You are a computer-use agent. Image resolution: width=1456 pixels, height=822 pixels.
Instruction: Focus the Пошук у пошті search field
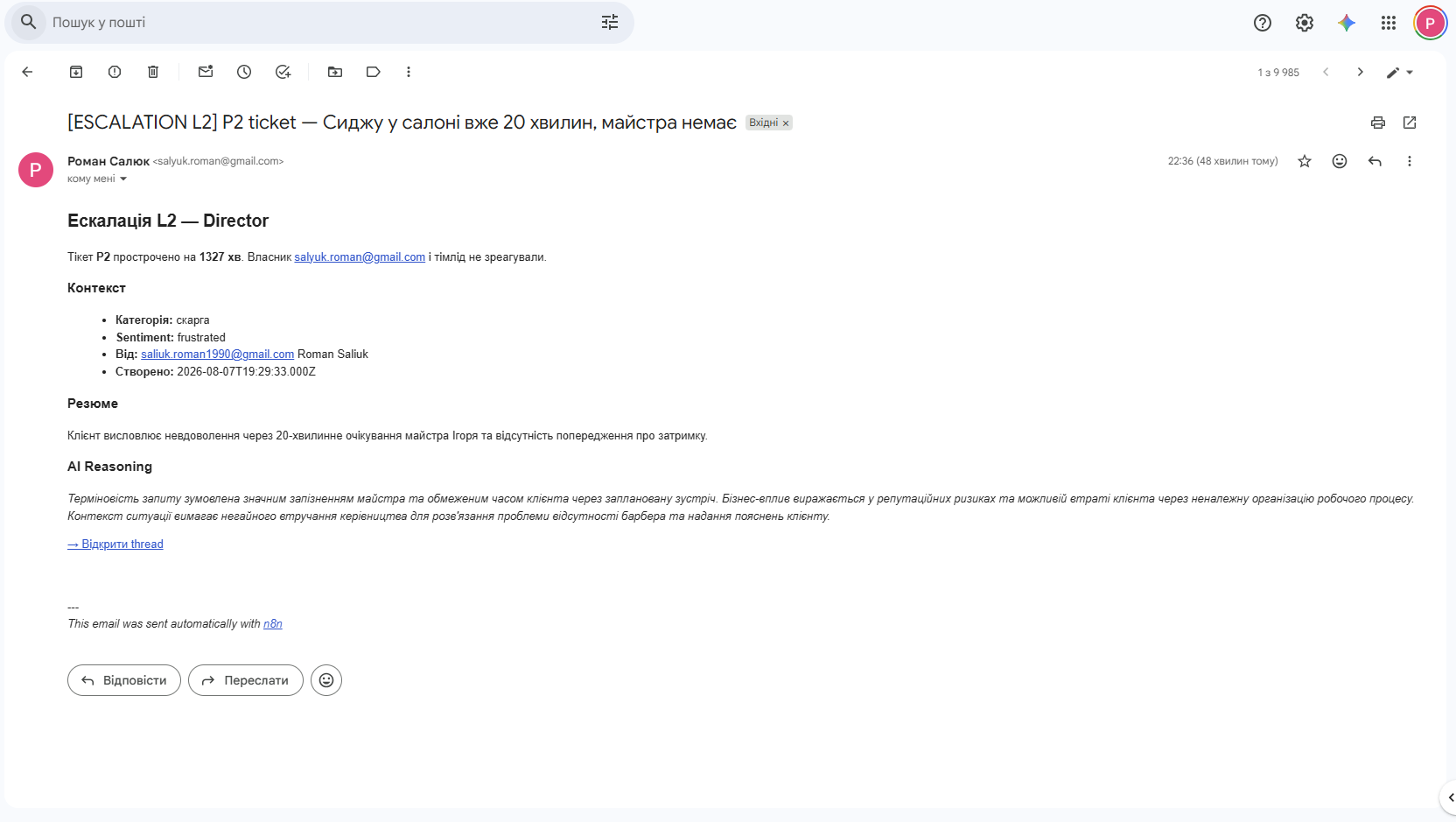tap(319, 23)
